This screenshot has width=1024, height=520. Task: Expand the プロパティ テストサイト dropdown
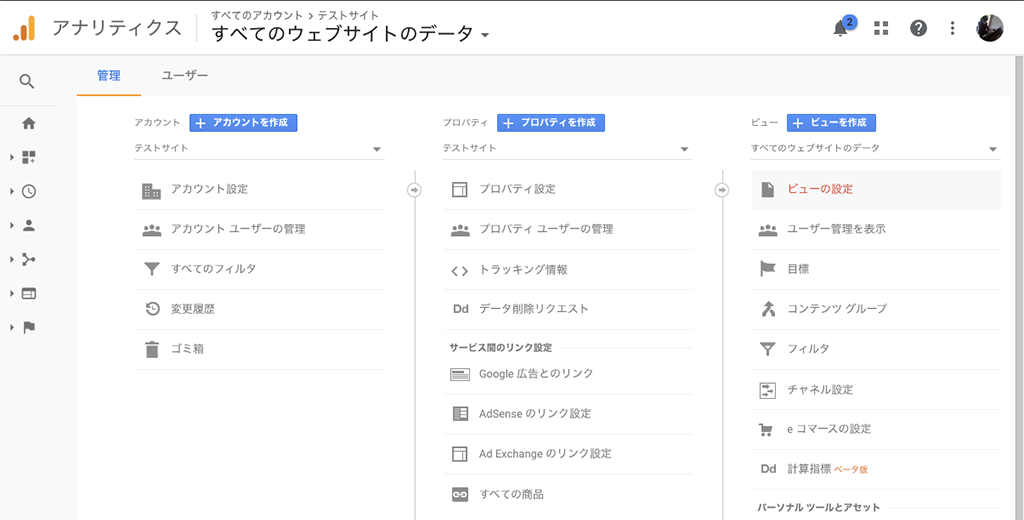567,149
